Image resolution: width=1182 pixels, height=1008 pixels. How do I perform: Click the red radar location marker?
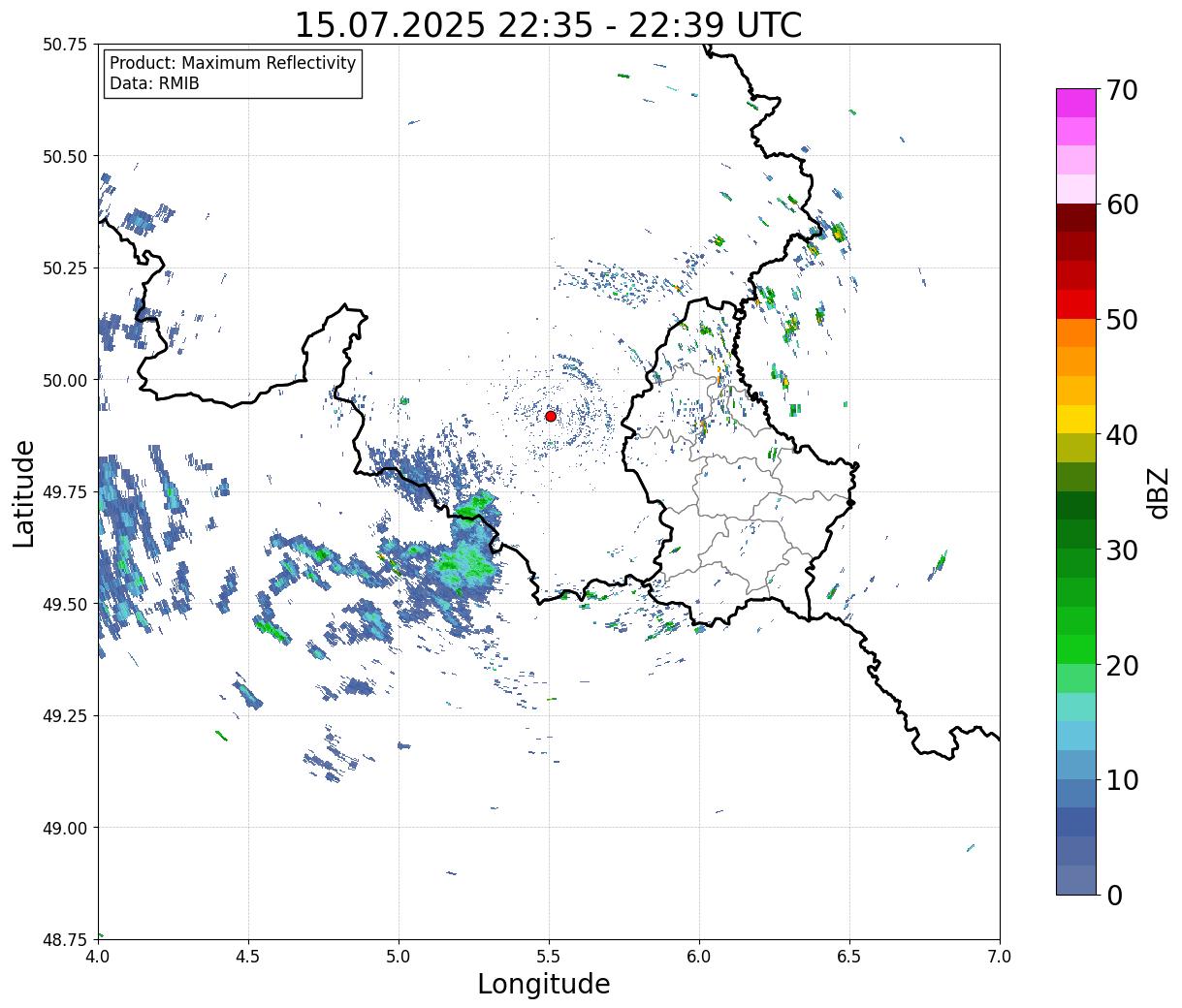pos(551,416)
